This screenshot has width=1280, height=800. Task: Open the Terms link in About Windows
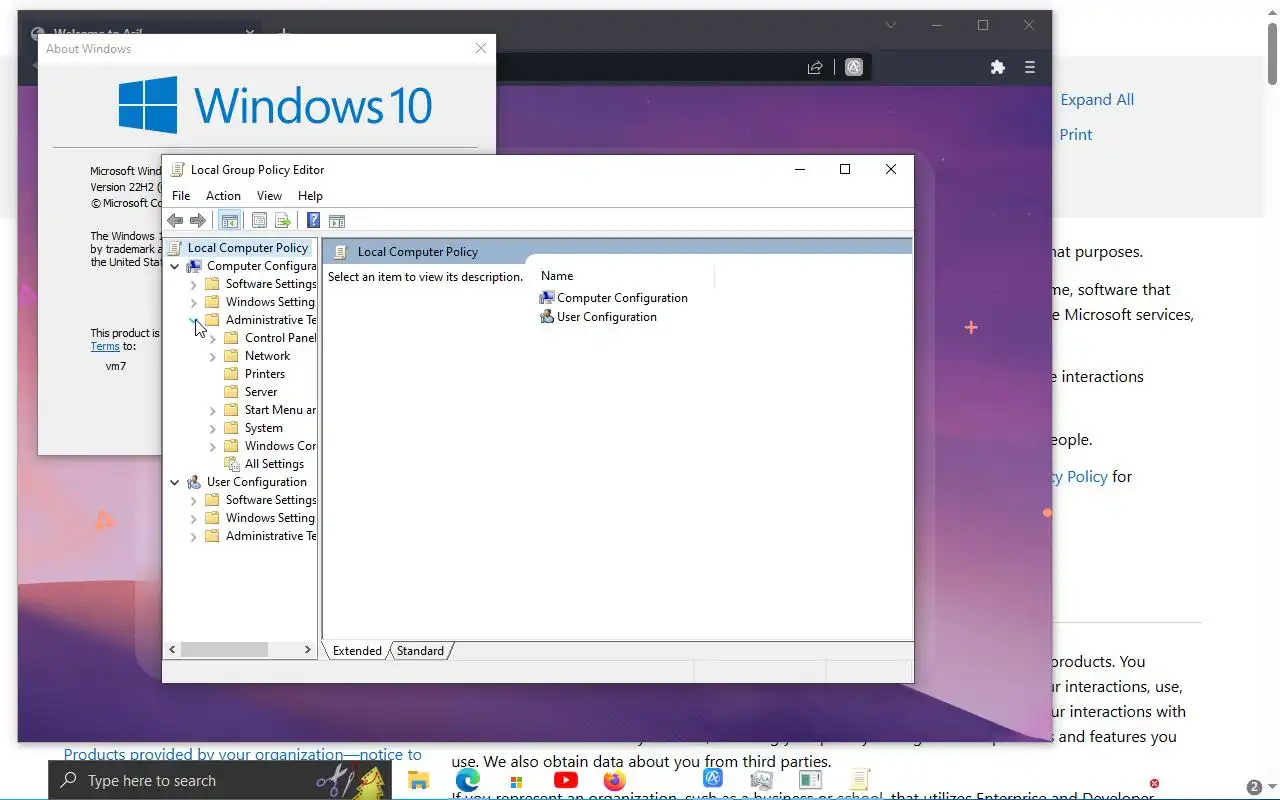pos(105,346)
